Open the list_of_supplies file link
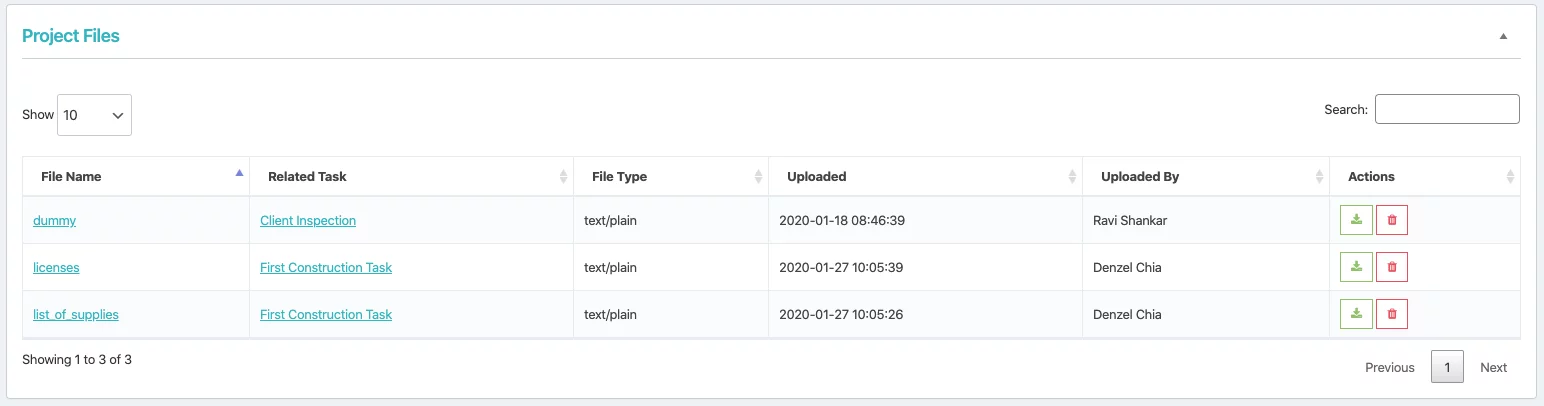Screen dimensions: 1544x406 pyautogui.click(x=76, y=315)
